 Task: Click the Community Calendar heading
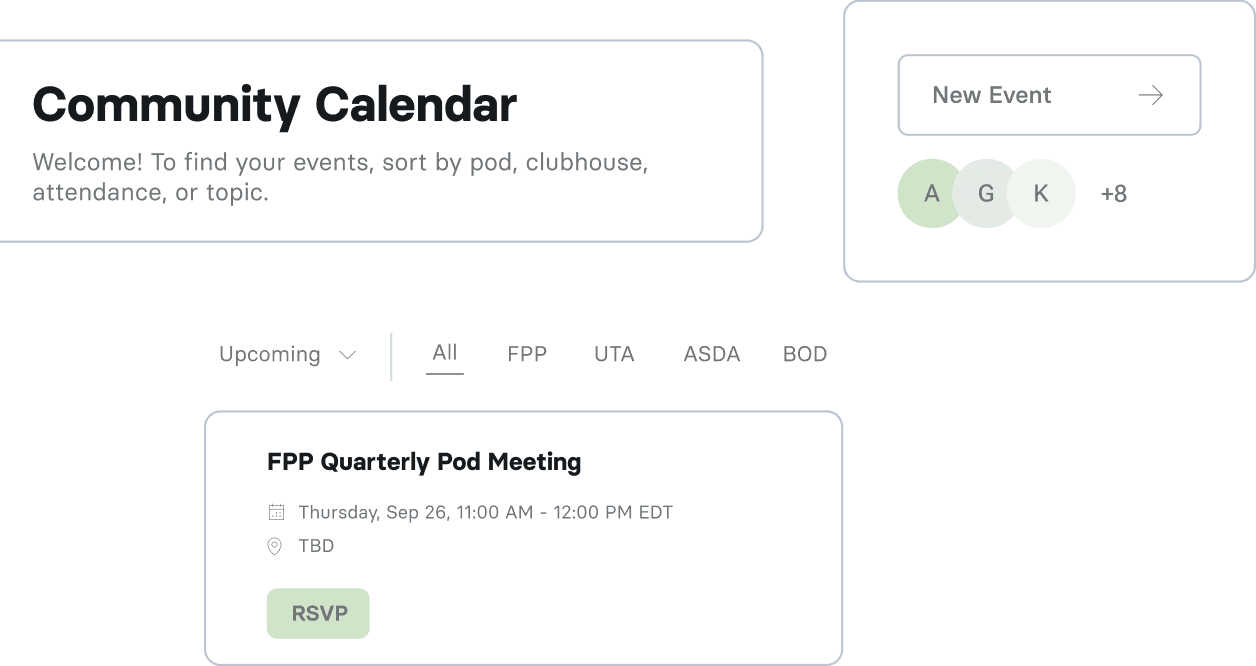tap(275, 104)
